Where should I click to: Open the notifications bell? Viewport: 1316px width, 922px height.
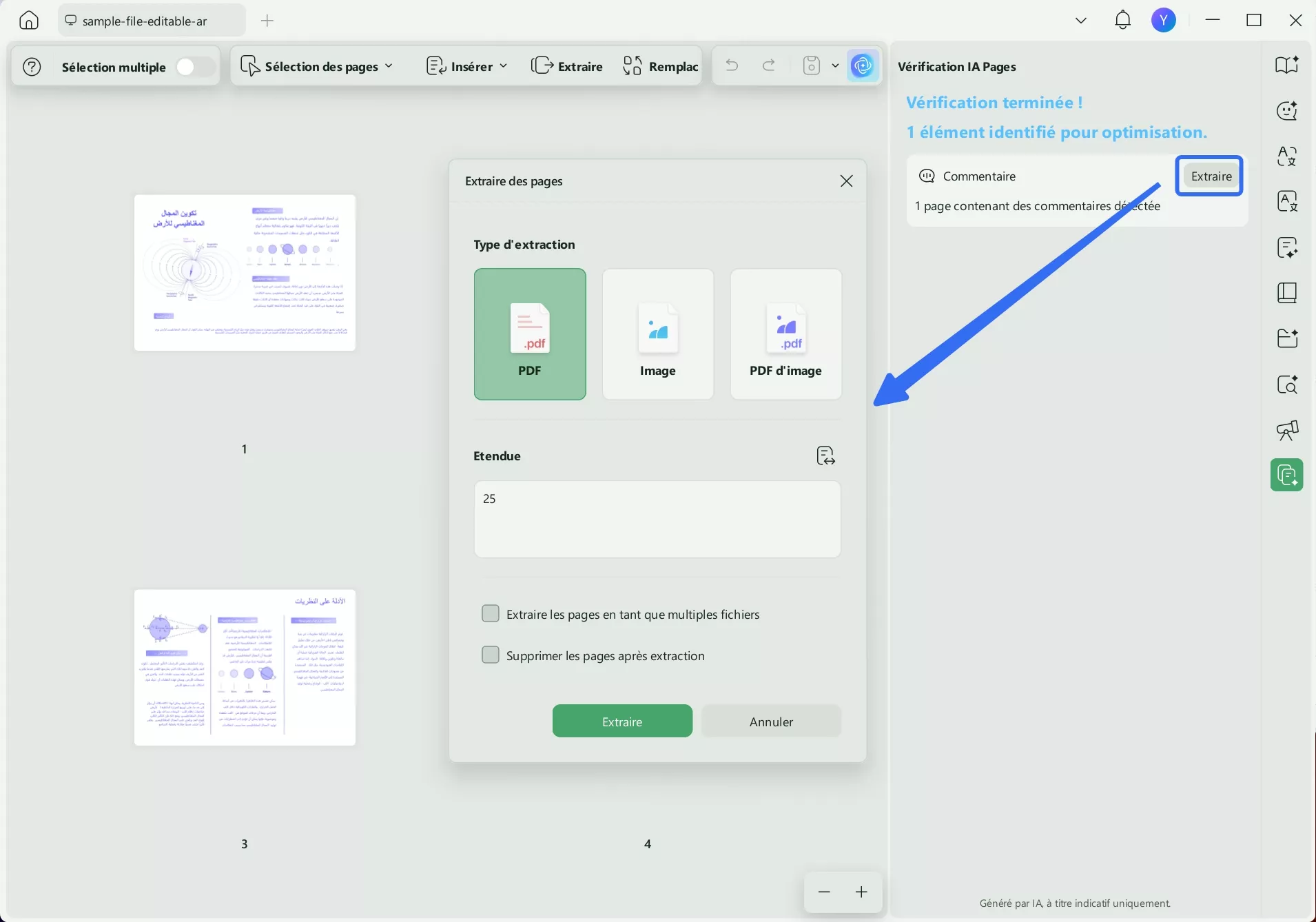(1122, 20)
